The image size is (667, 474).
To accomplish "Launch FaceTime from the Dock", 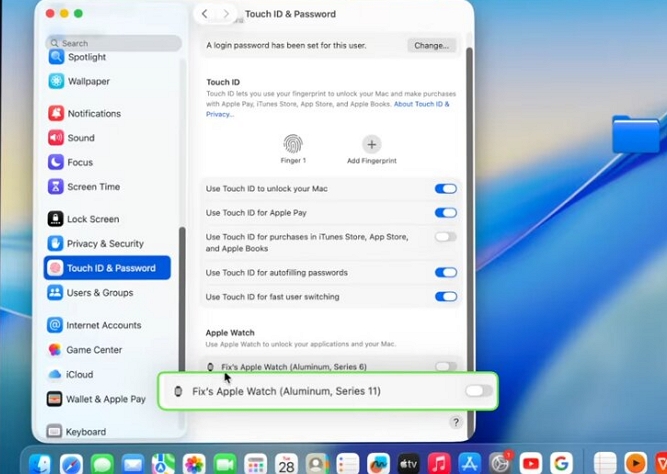I will [225, 464].
